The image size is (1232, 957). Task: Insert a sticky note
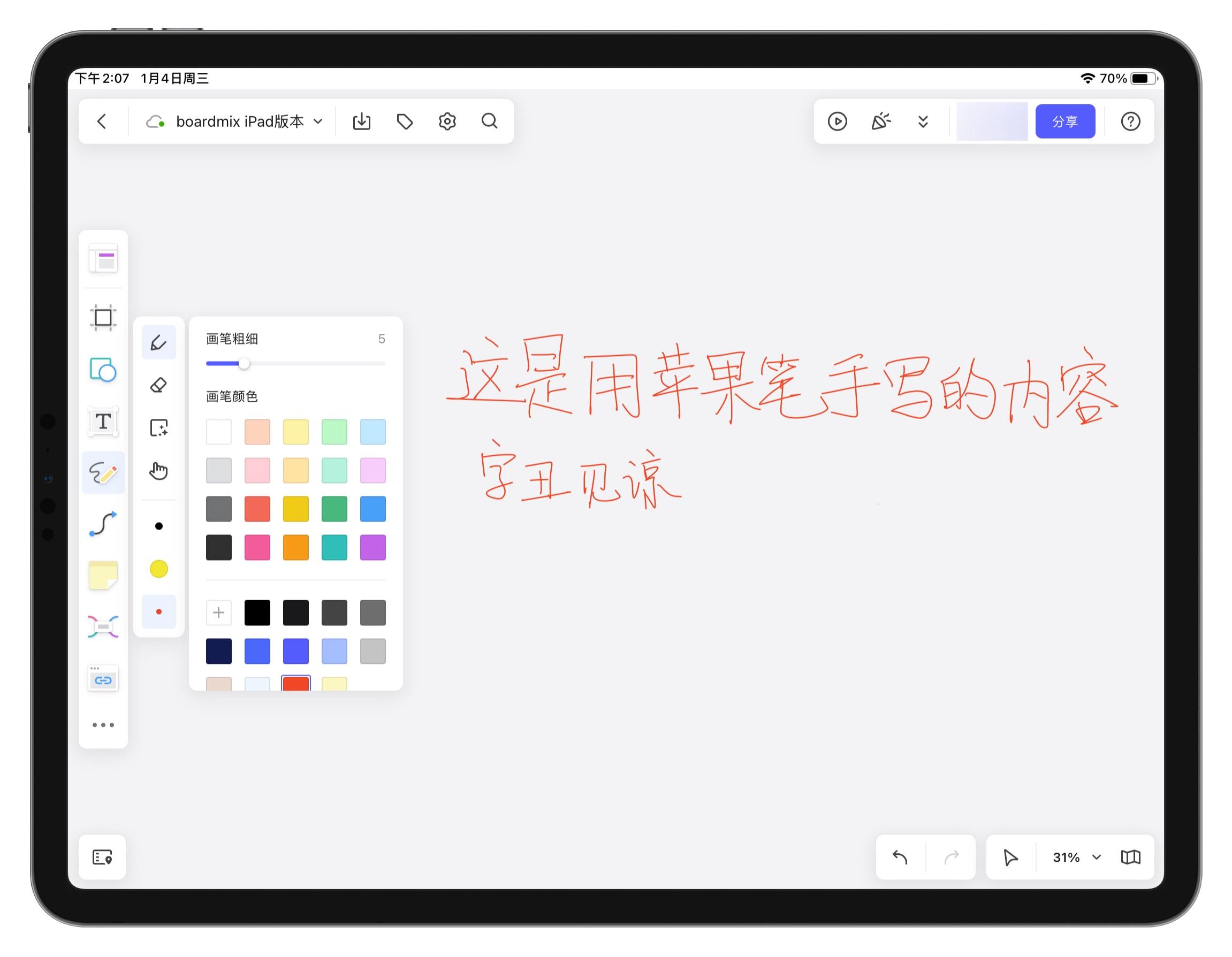point(103,575)
